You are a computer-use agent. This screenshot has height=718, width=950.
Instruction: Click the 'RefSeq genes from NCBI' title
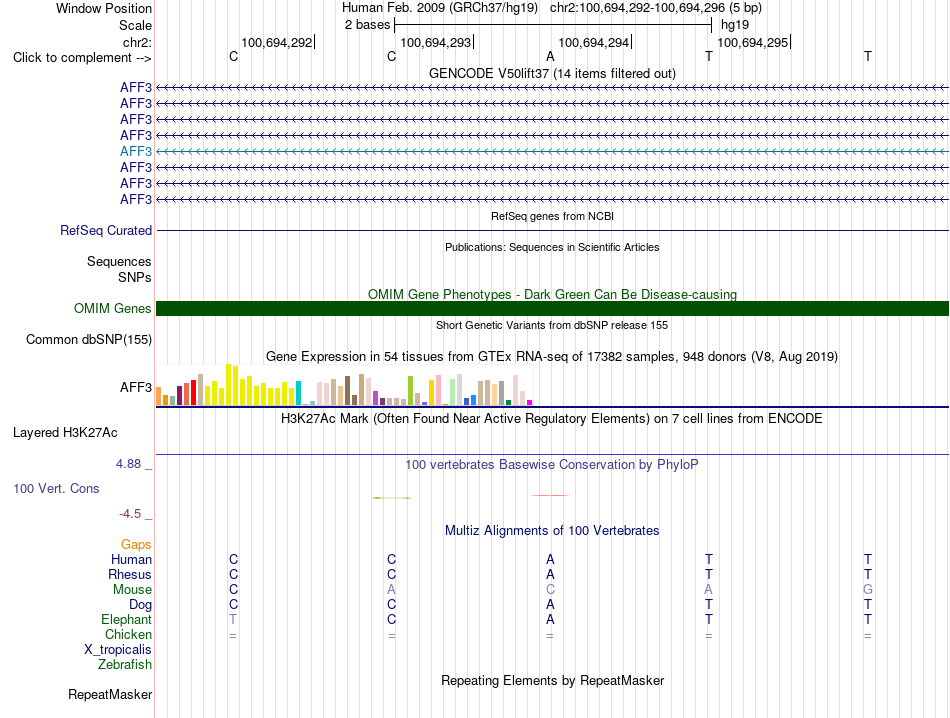coord(552,216)
